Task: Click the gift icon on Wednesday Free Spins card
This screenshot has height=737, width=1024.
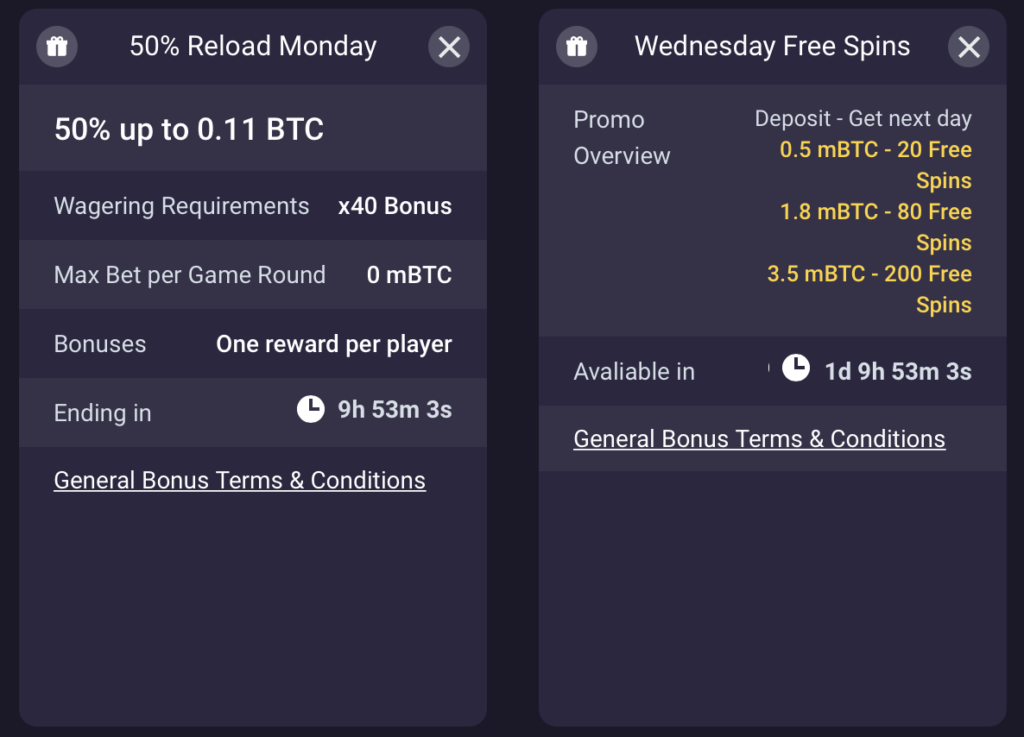Action: 577,46
